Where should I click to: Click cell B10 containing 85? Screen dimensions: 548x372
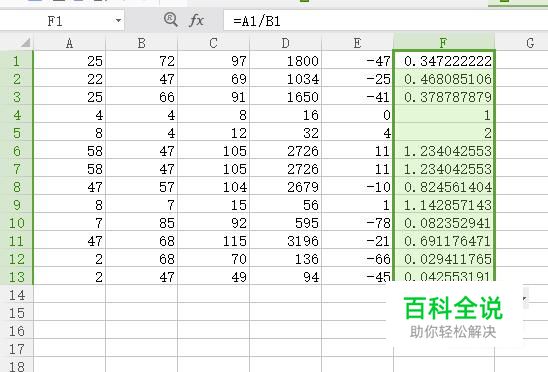pyautogui.click(x=142, y=223)
